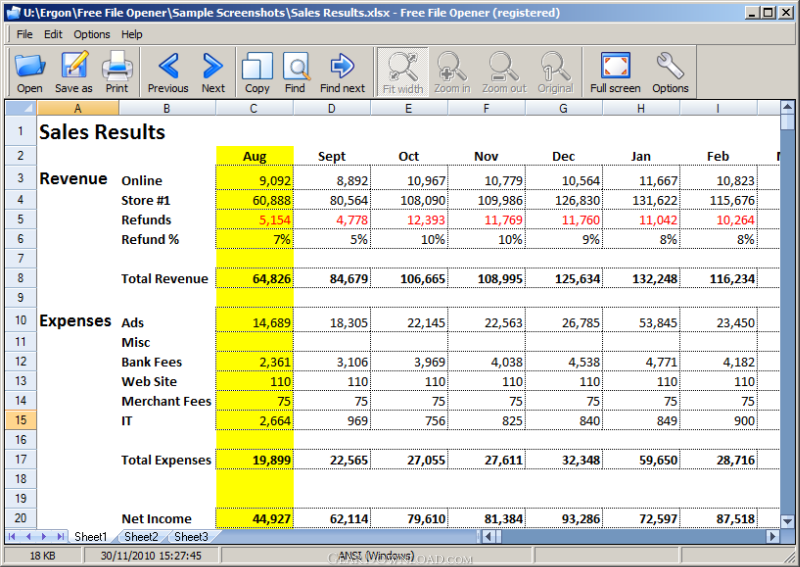Image resolution: width=800 pixels, height=567 pixels.
Task: Switch to Full screen view
Action: 615,72
